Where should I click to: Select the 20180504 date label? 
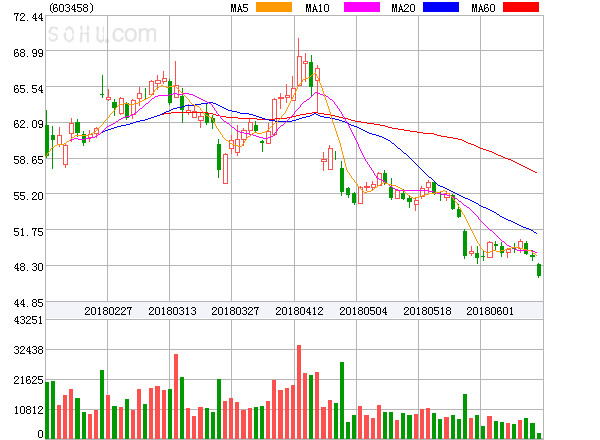point(363,311)
